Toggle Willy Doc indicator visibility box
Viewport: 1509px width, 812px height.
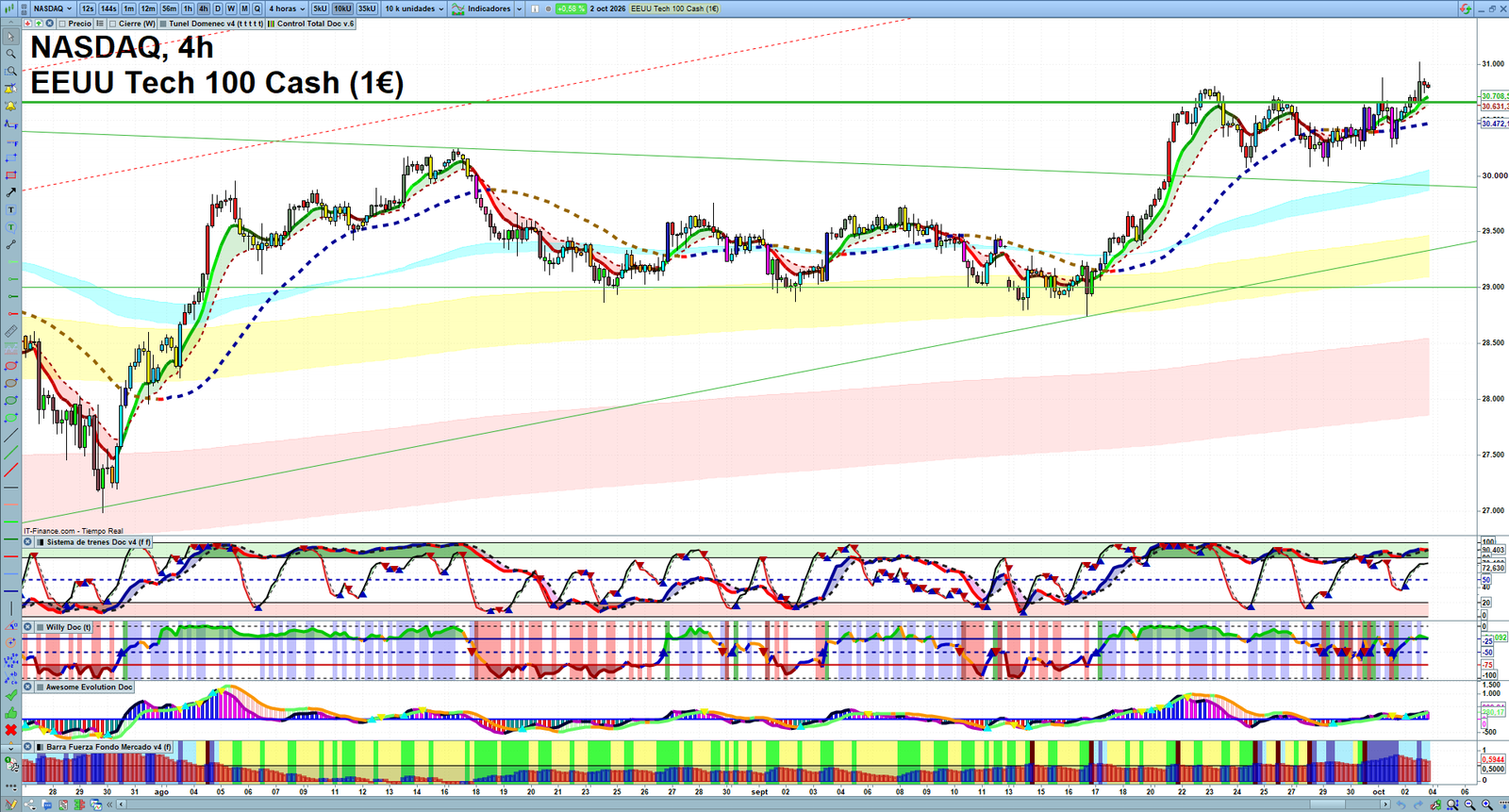pyautogui.click(x=41, y=627)
